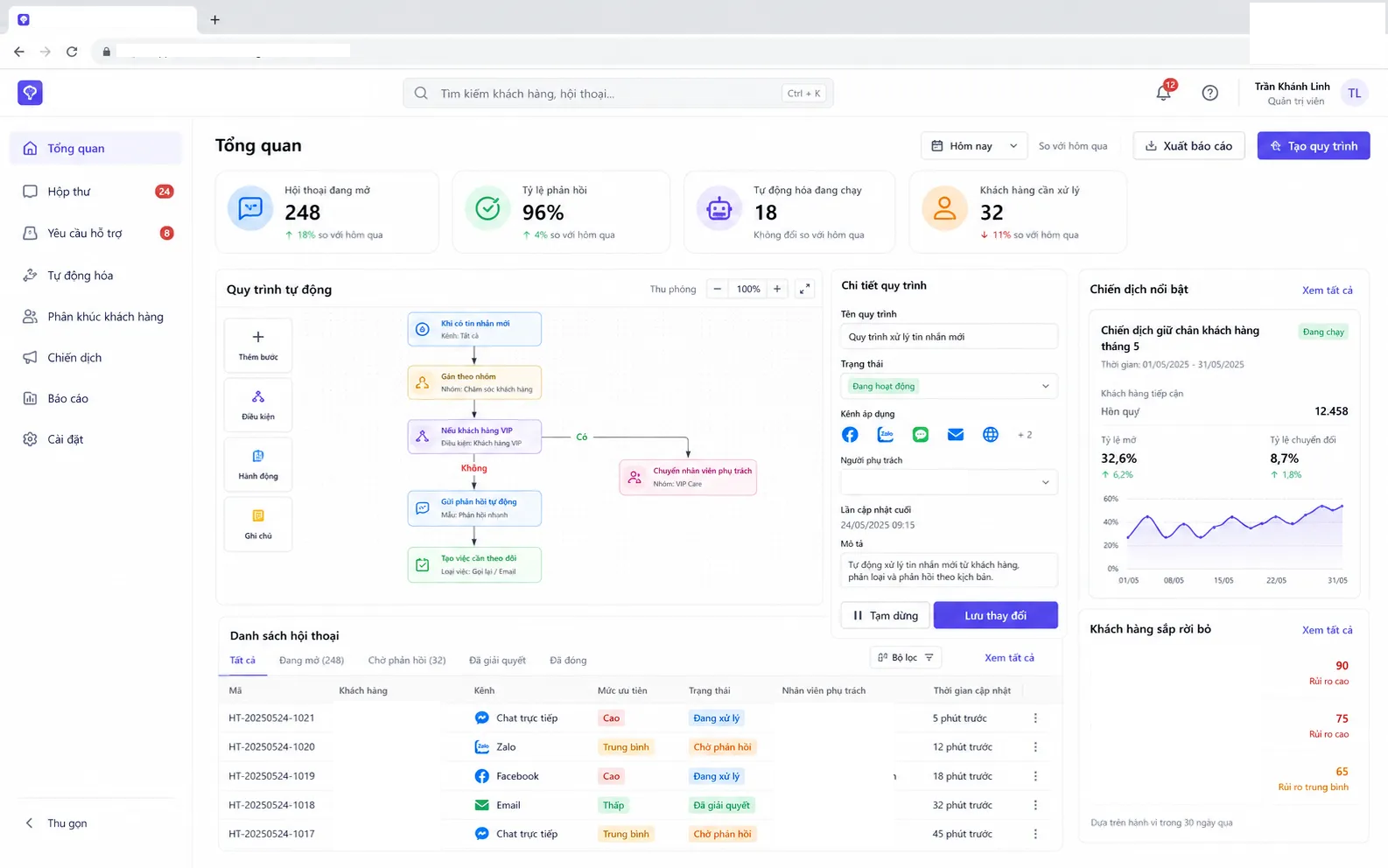Select the Nếu khách hàng VIP node
The height and width of the screenshot is (868, 1388).
coord(474,437)
